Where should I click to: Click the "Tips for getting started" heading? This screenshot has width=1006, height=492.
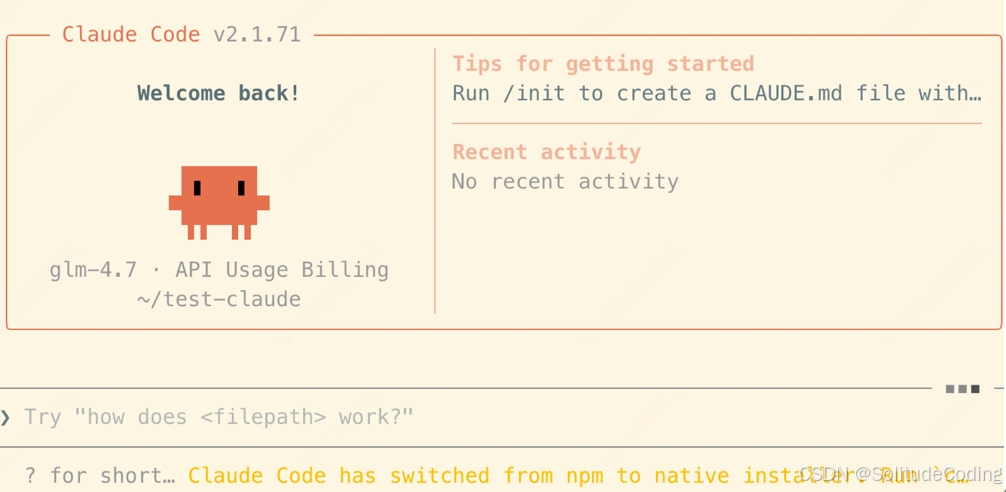603,64
